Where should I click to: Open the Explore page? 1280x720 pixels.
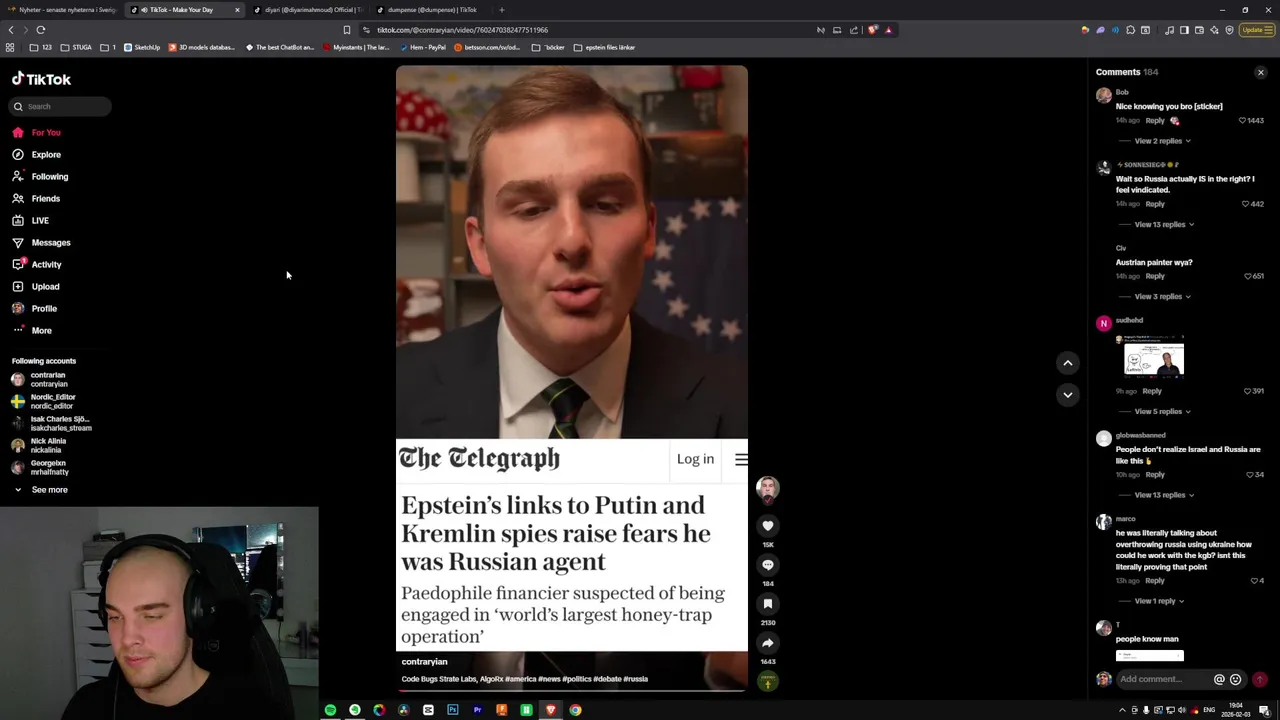pyautogui.click(x=37, y=154)
